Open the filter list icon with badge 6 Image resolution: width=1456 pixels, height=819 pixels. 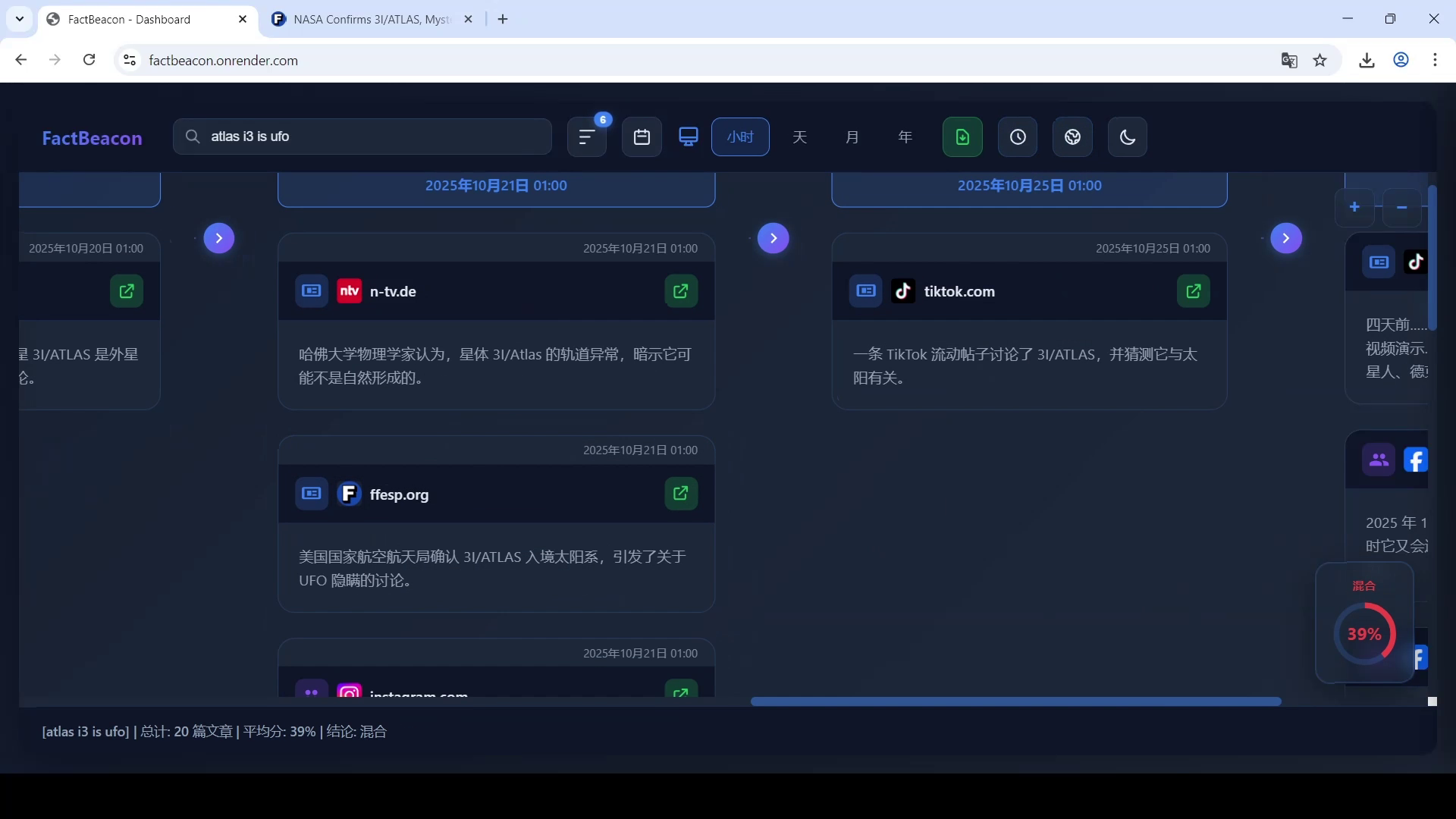click(x=586, y=137)
